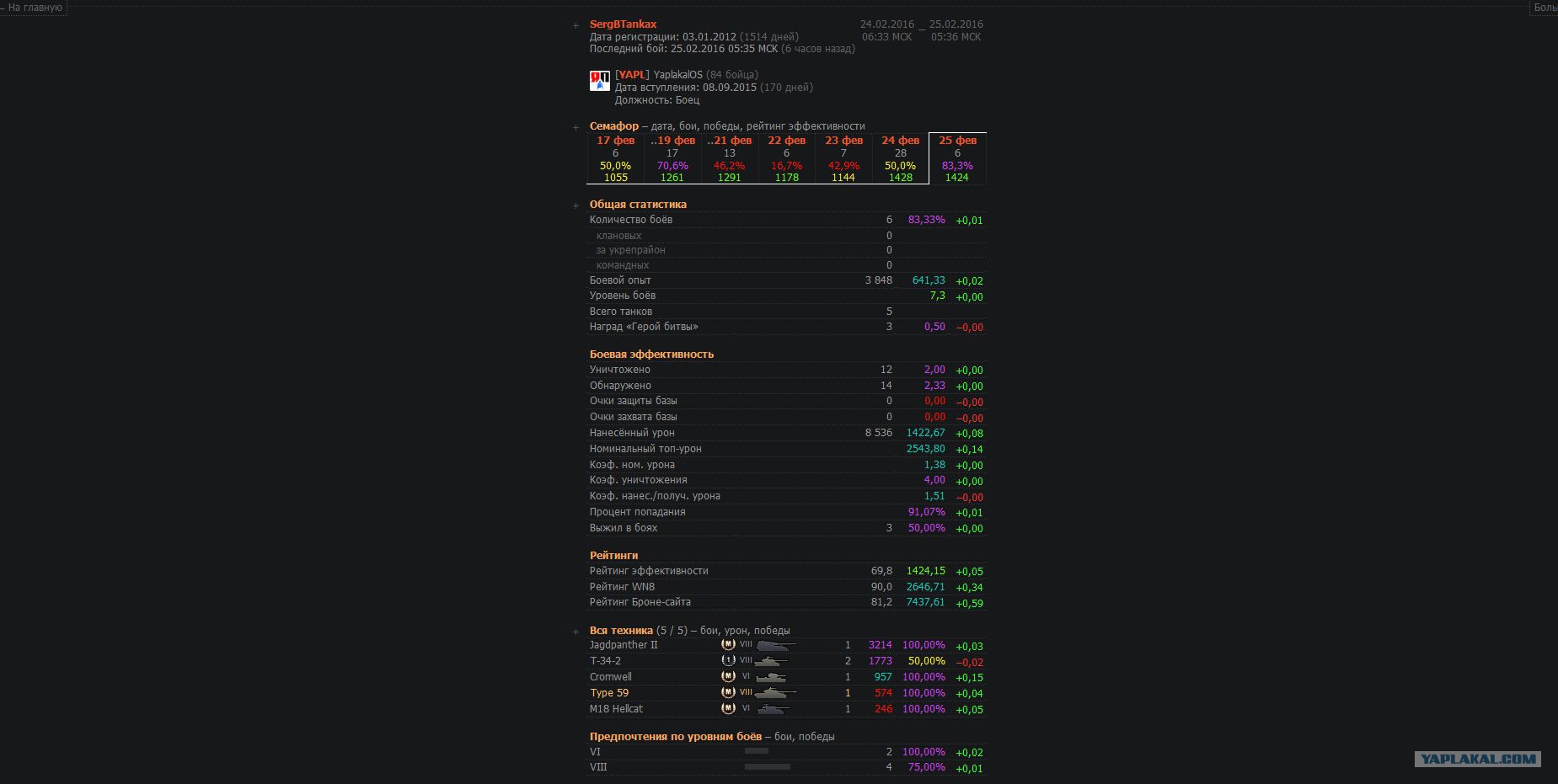Click the командных row label
Screen dimensions: 1558x784
click(x=623, y=265)
